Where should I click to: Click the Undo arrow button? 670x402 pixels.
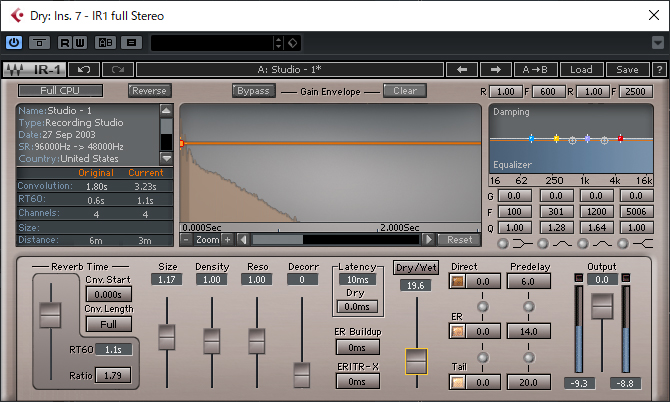(84, 70)
